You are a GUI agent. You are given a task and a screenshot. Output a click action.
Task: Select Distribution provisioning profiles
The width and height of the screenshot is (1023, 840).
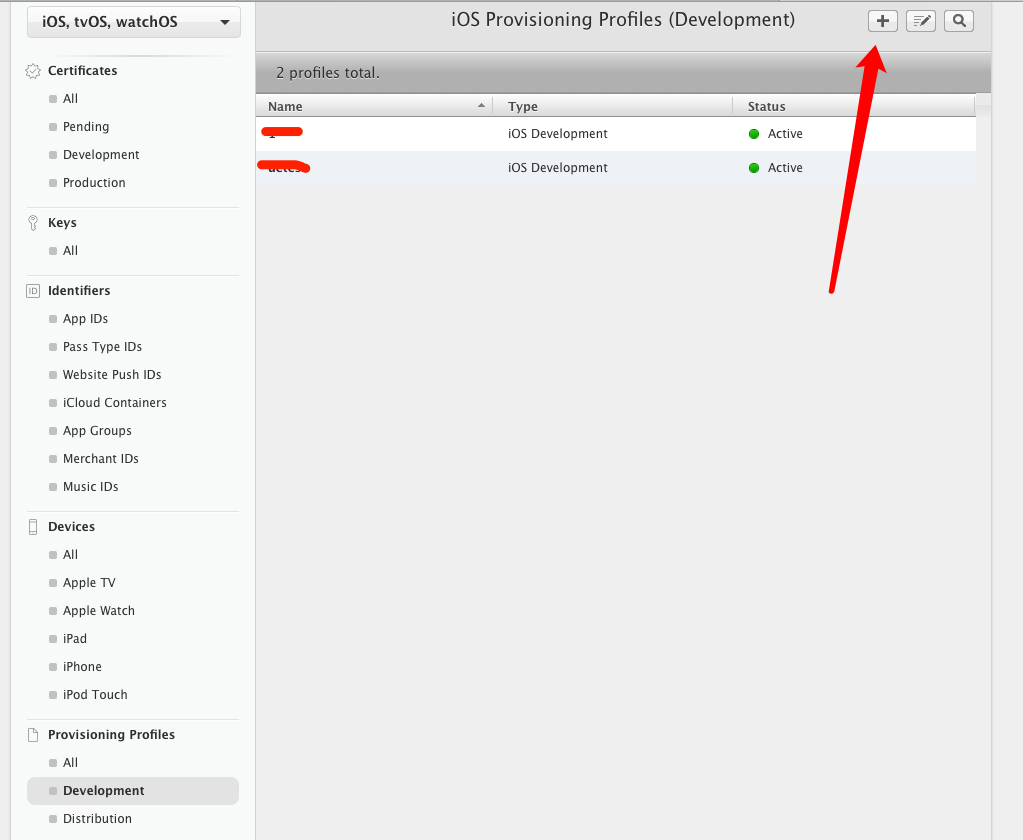97,819
